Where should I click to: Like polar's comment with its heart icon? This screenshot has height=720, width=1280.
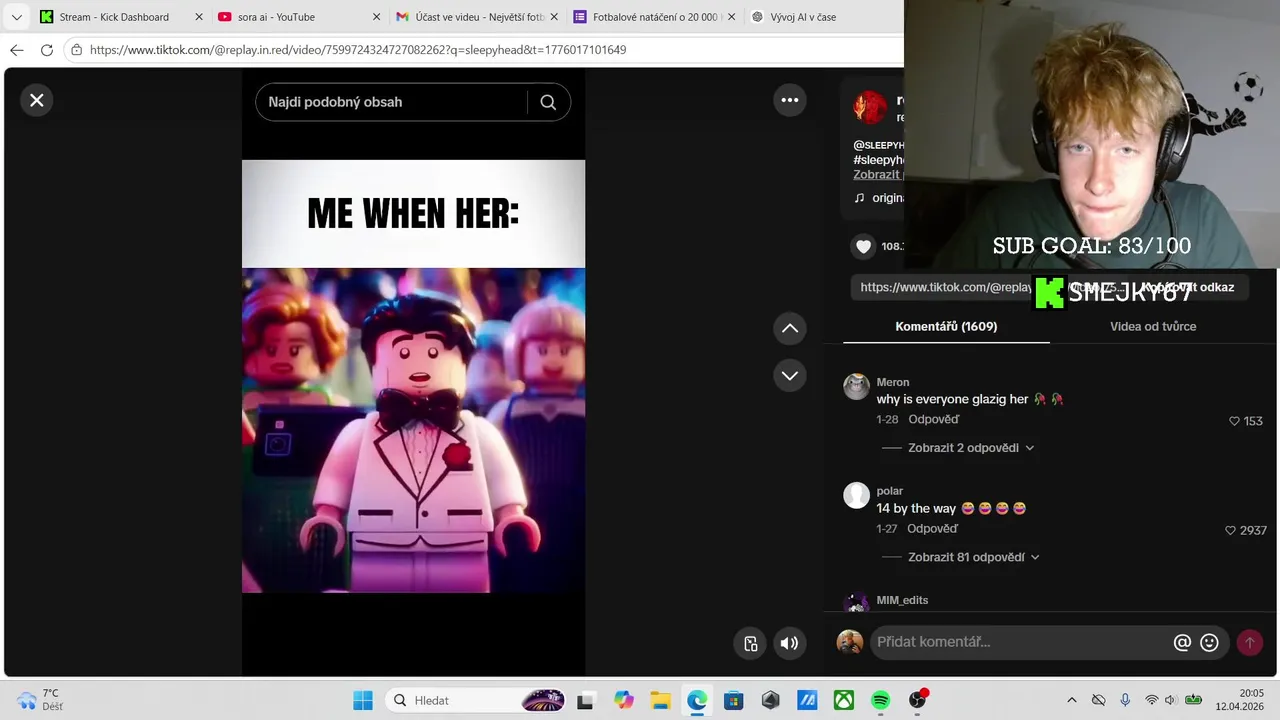[x=1231, y=530]
